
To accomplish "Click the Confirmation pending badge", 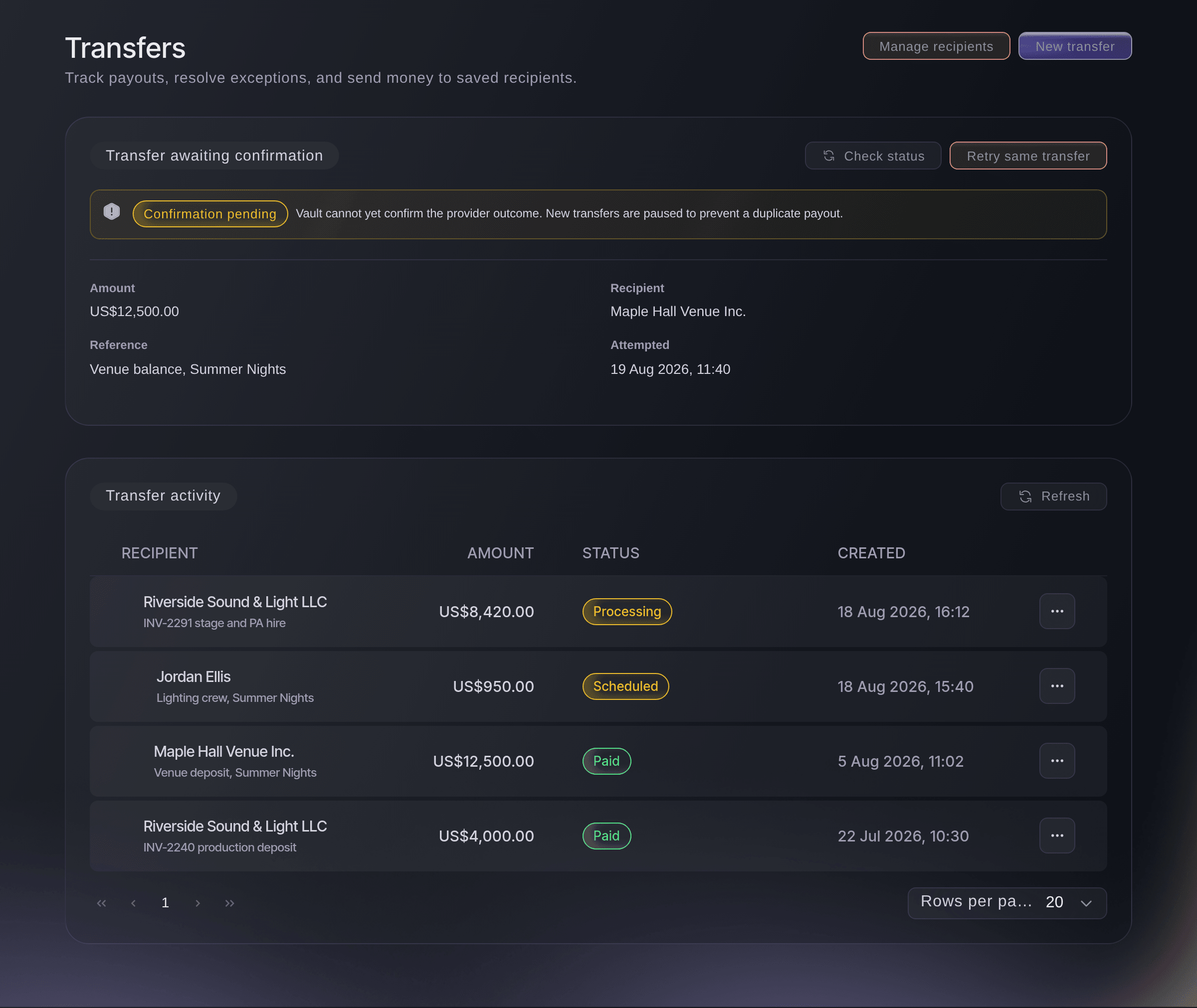I will (210, 214).
